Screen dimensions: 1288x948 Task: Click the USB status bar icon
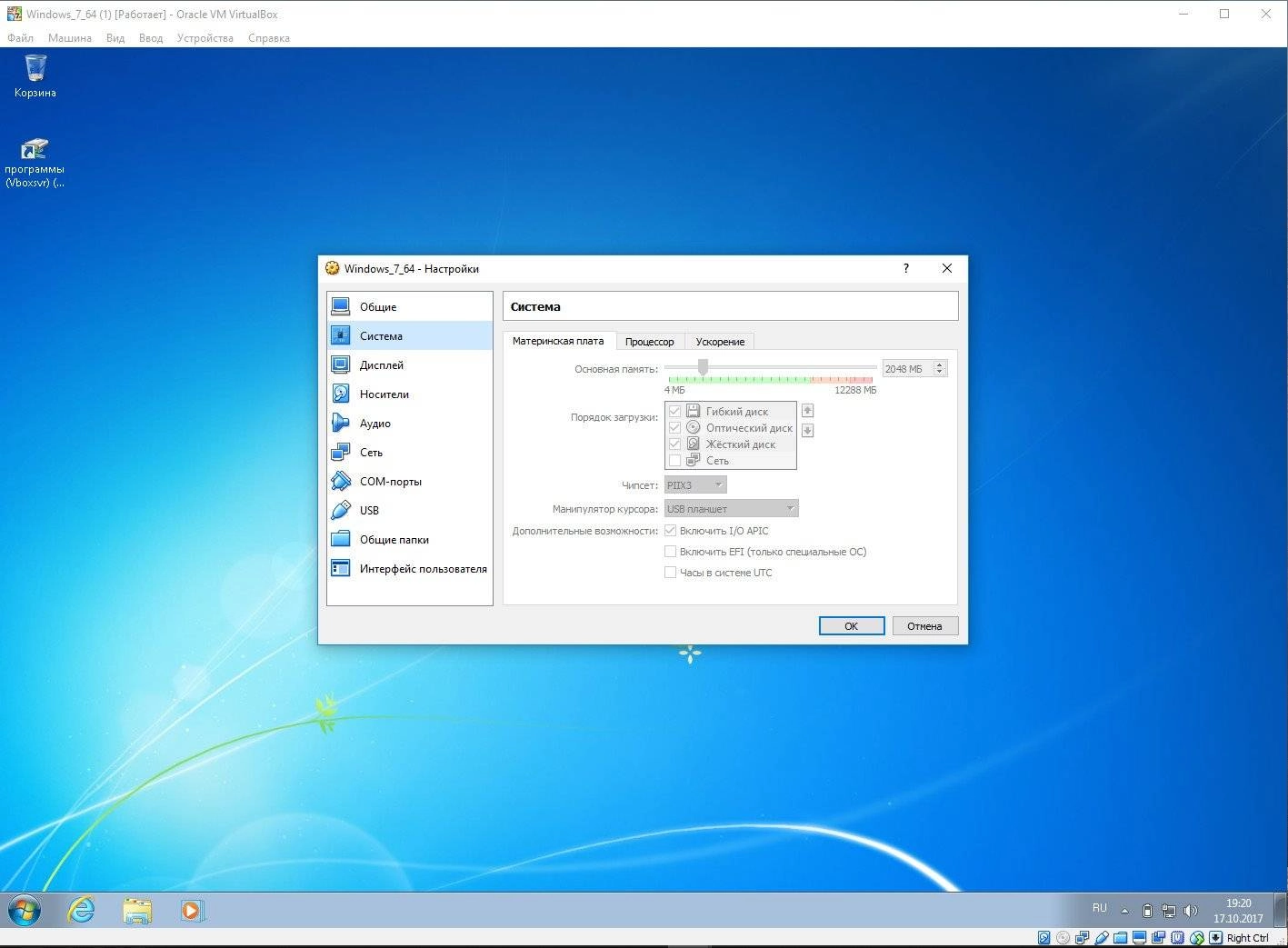pos(1102,938)
